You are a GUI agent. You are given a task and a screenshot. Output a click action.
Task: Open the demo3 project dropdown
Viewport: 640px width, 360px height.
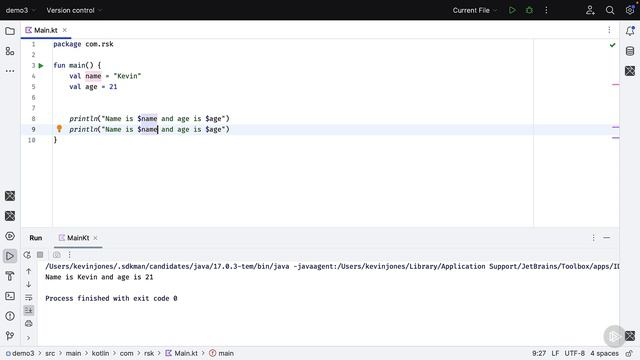(x=20, y=10)
